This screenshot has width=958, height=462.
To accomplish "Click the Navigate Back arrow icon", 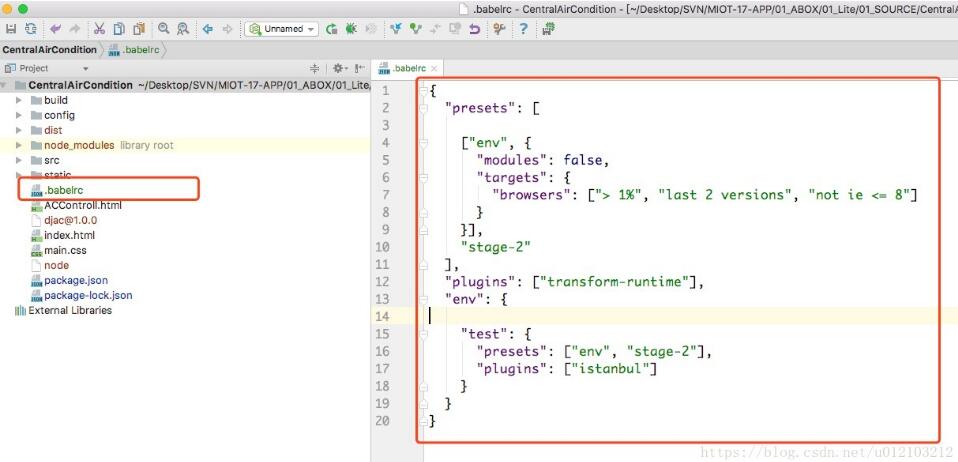I will [207, 29].
